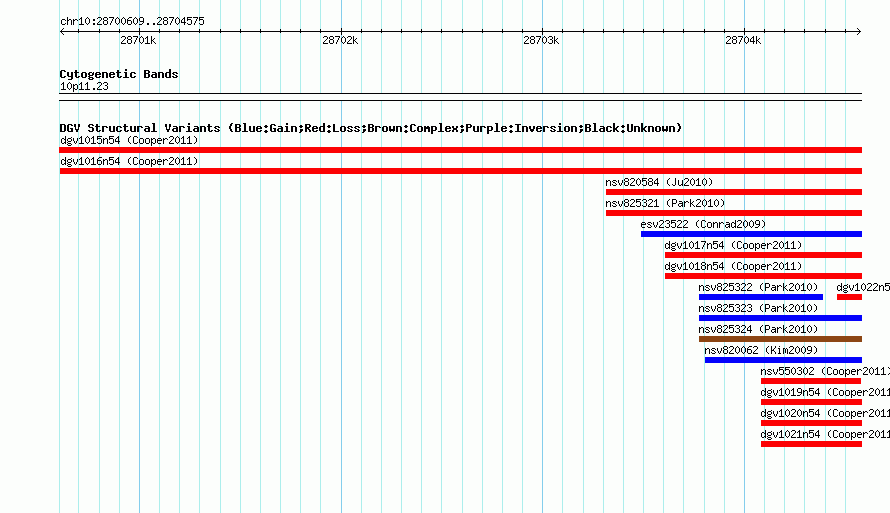Click the dgv1015n54 (Cooper2011) red loss bar

[460, 150]
